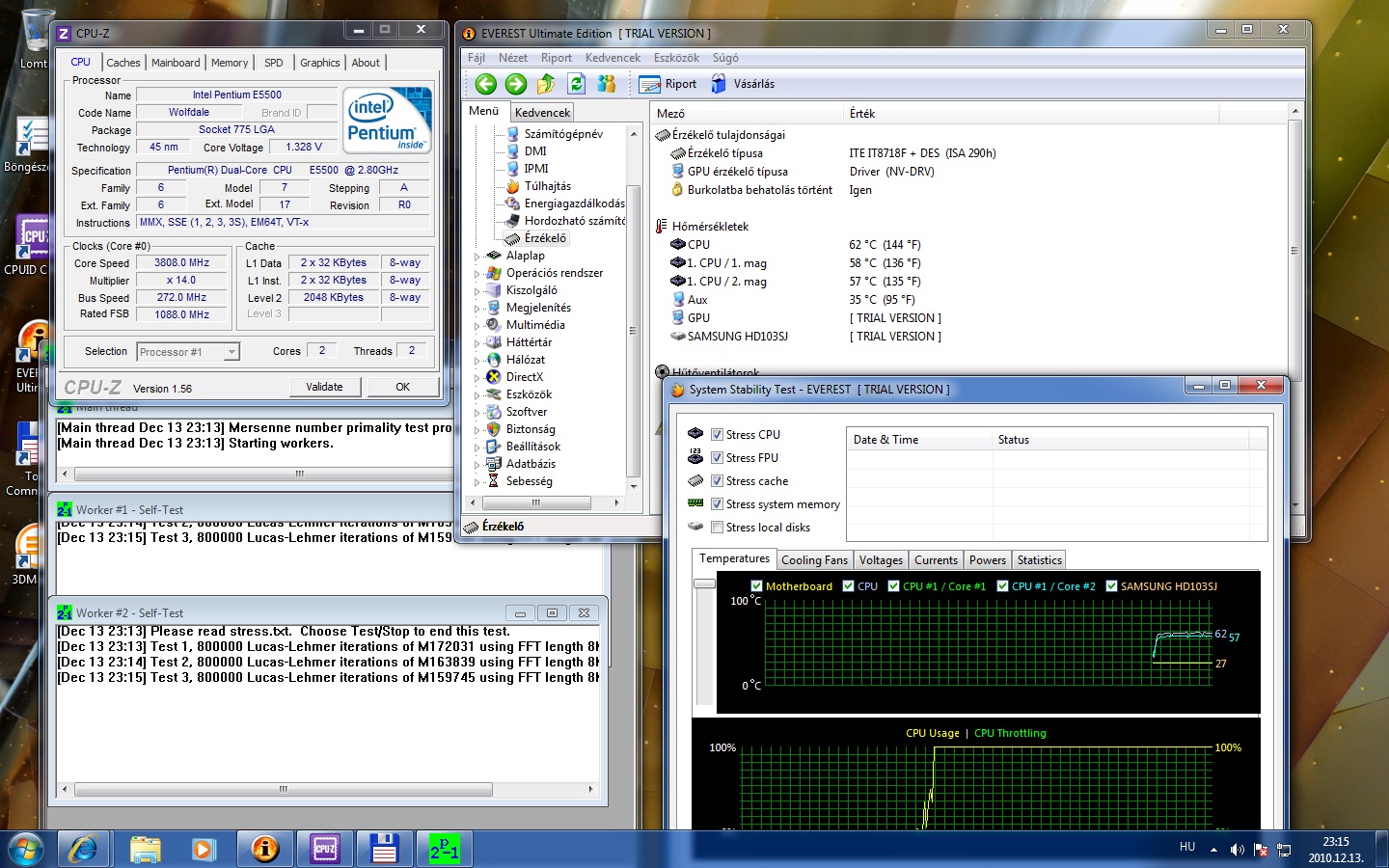Toggle the CPU graph checkbox
Screen dimensions: 1389x868
848,586
